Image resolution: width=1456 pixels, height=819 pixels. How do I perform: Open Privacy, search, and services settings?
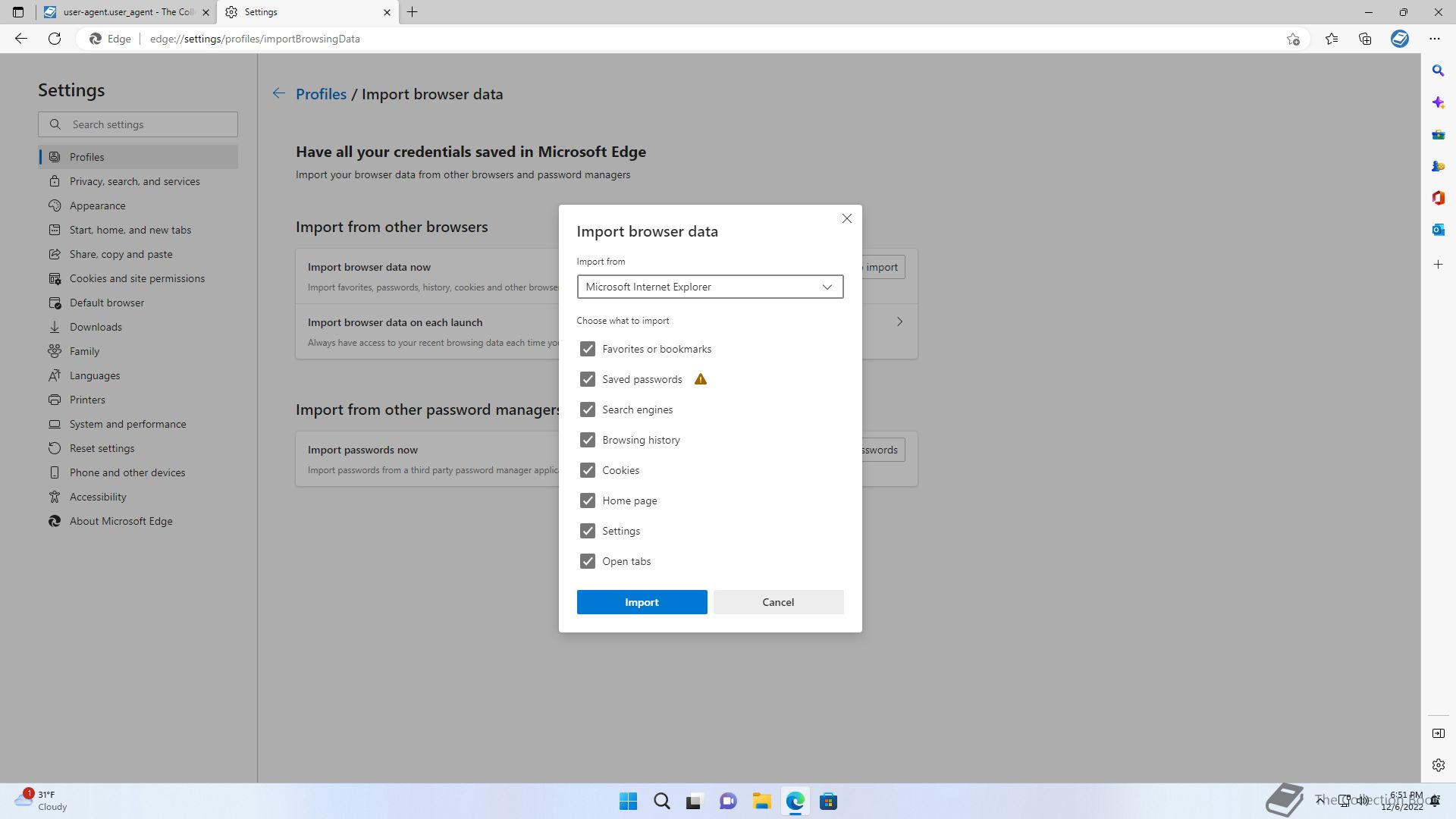pyautogui.click(x=138, y=181)
